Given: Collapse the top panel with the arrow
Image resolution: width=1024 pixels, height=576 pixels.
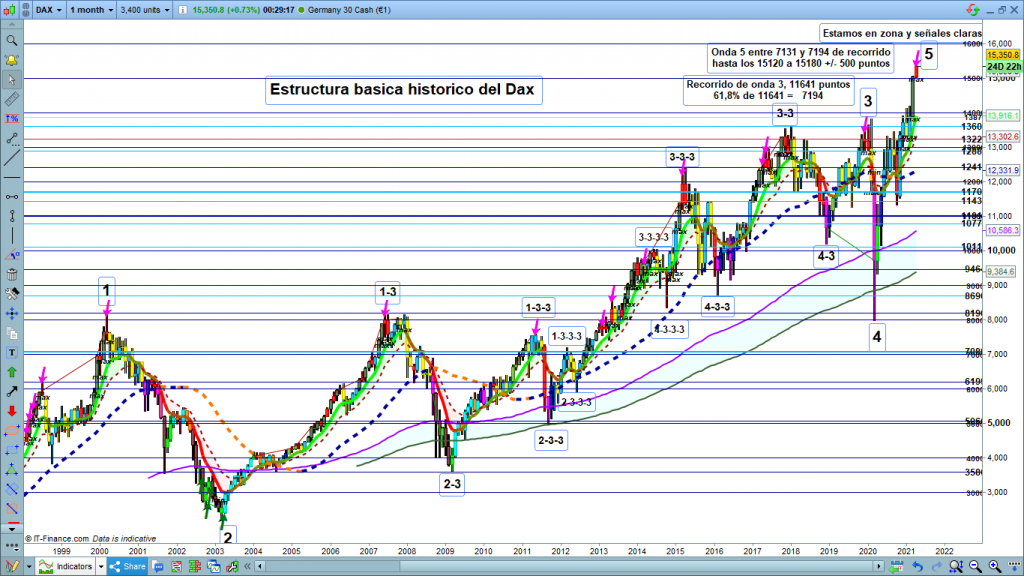Looking at the screenshot, I should 12,24.
